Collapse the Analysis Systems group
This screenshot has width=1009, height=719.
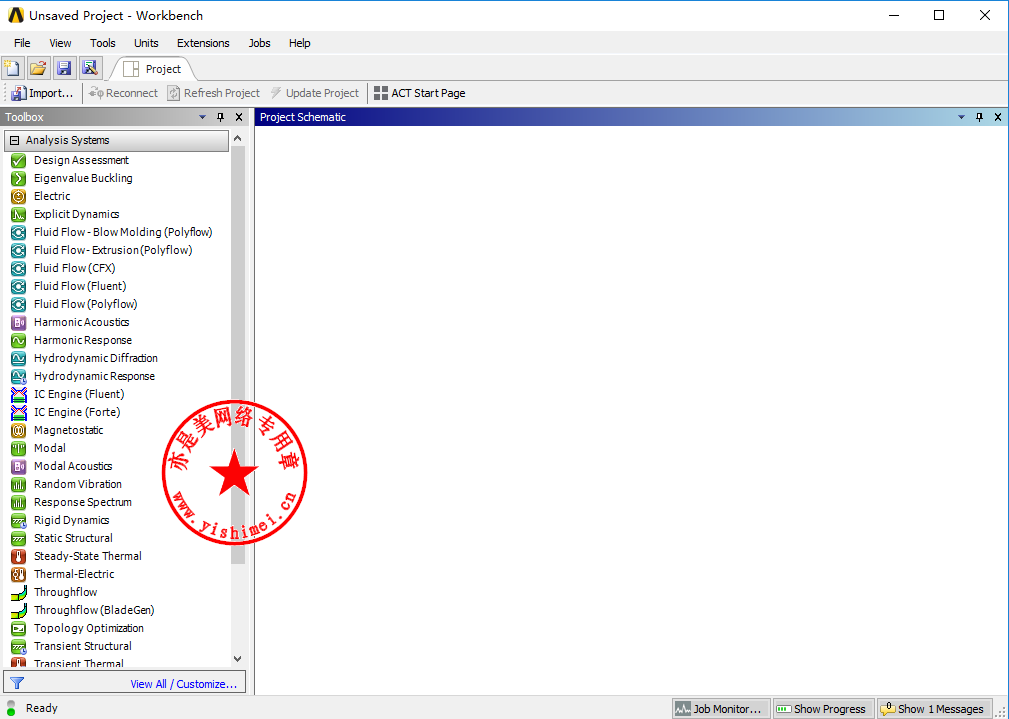(x=15, y=140)
